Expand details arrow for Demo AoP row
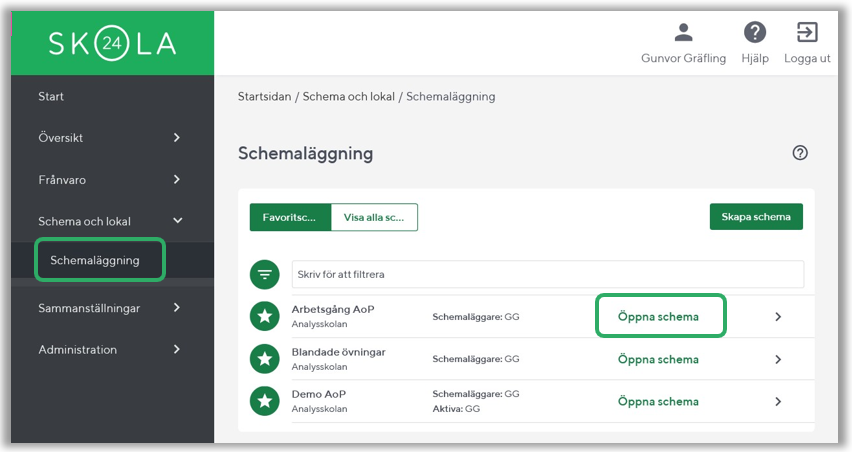The width and height of the screenshot is (852, 452). click(778, 401)
